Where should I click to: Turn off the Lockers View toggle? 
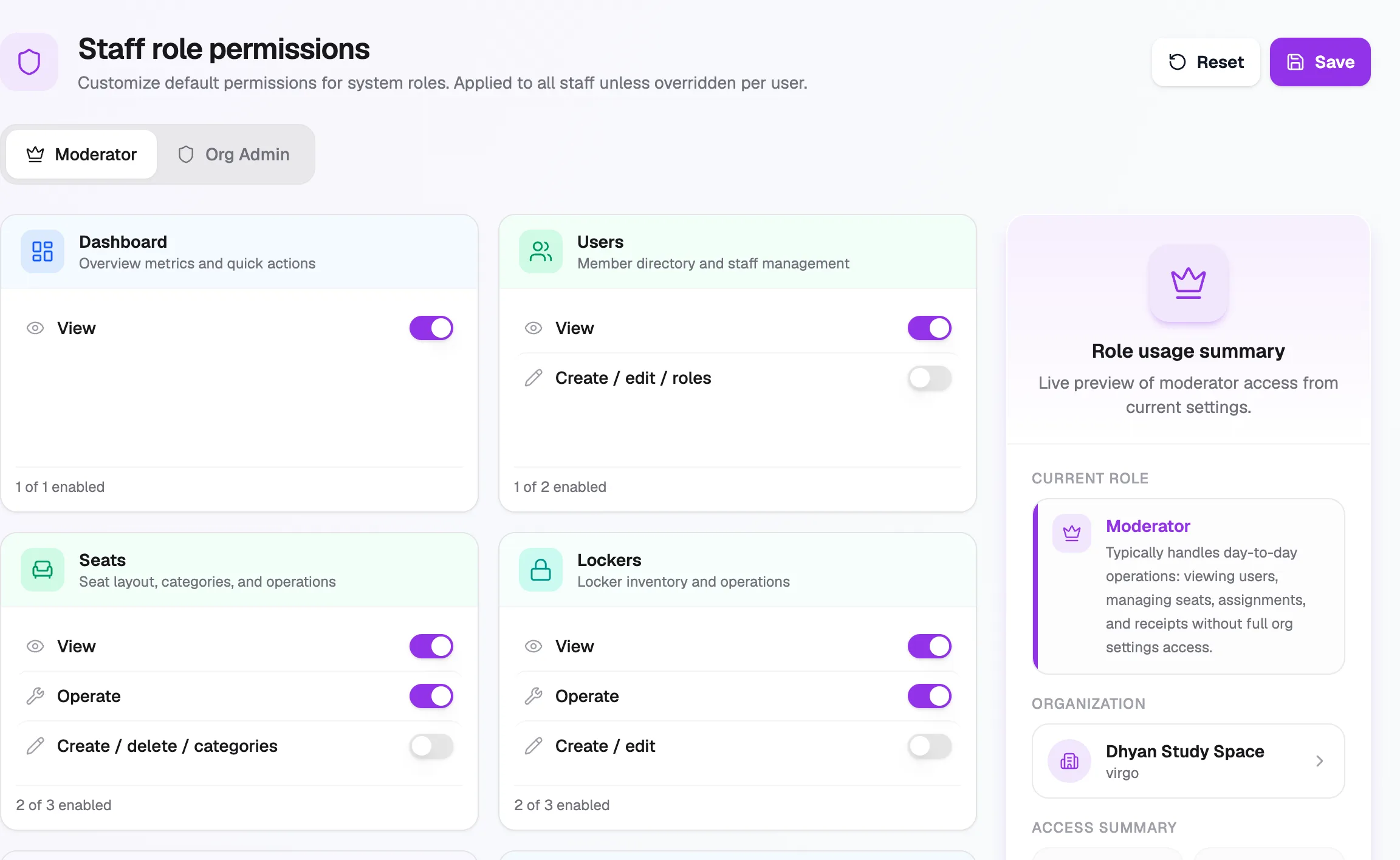tap(930, 646)
